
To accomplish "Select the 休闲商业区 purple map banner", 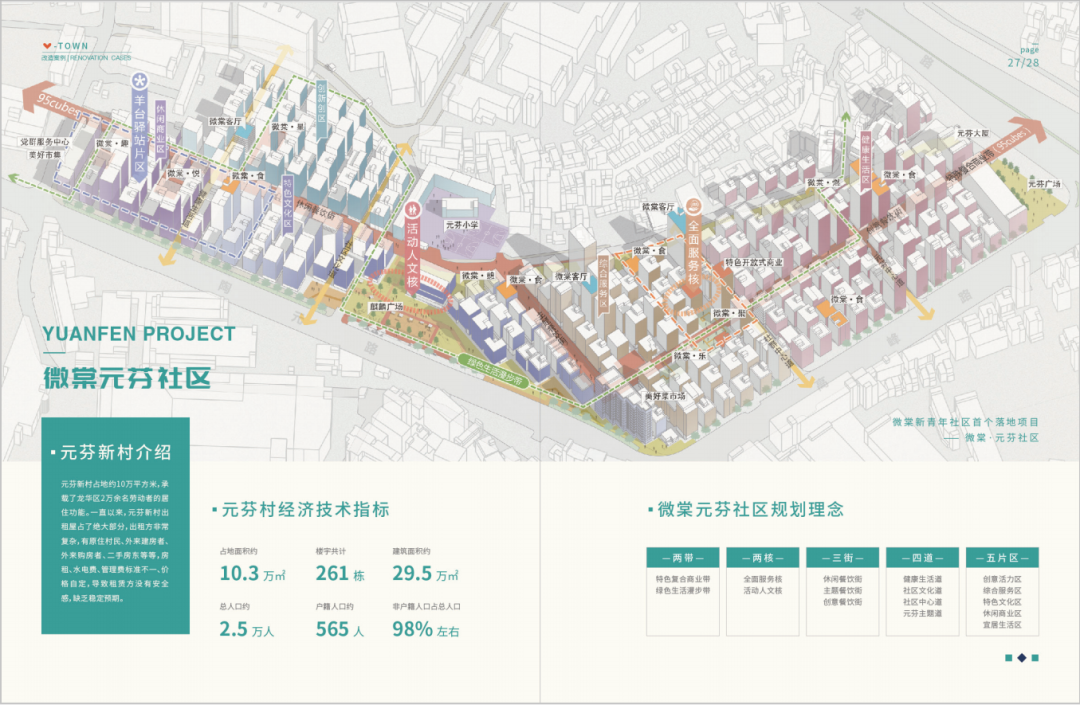I will (x=160, y=129).
